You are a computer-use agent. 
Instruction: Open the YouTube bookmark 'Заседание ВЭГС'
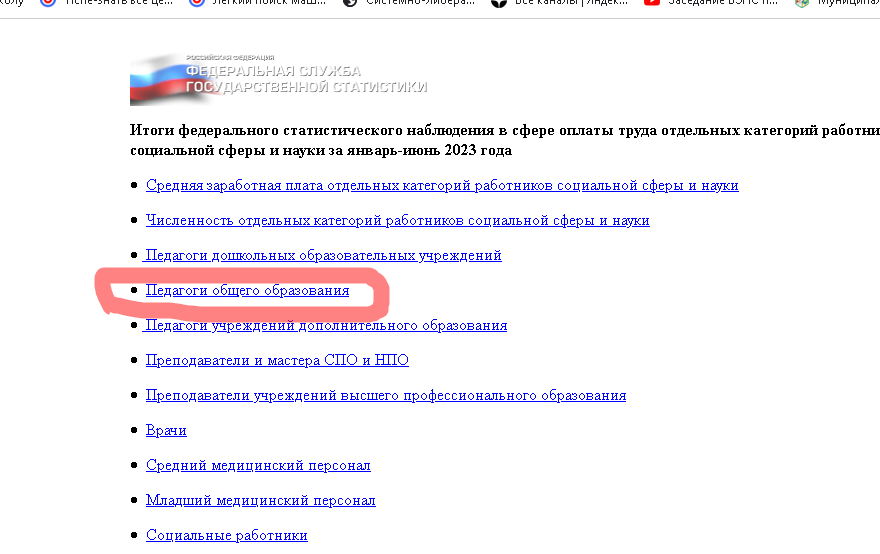coord(712,3)
